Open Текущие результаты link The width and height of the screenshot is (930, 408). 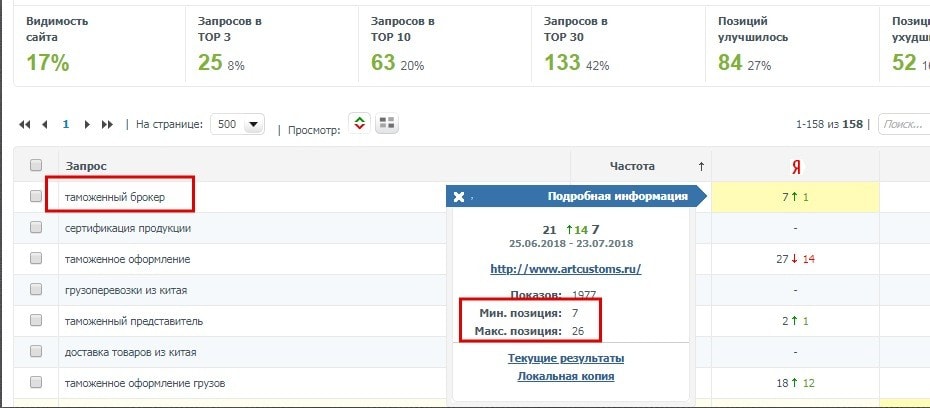(x=565, y=358)
